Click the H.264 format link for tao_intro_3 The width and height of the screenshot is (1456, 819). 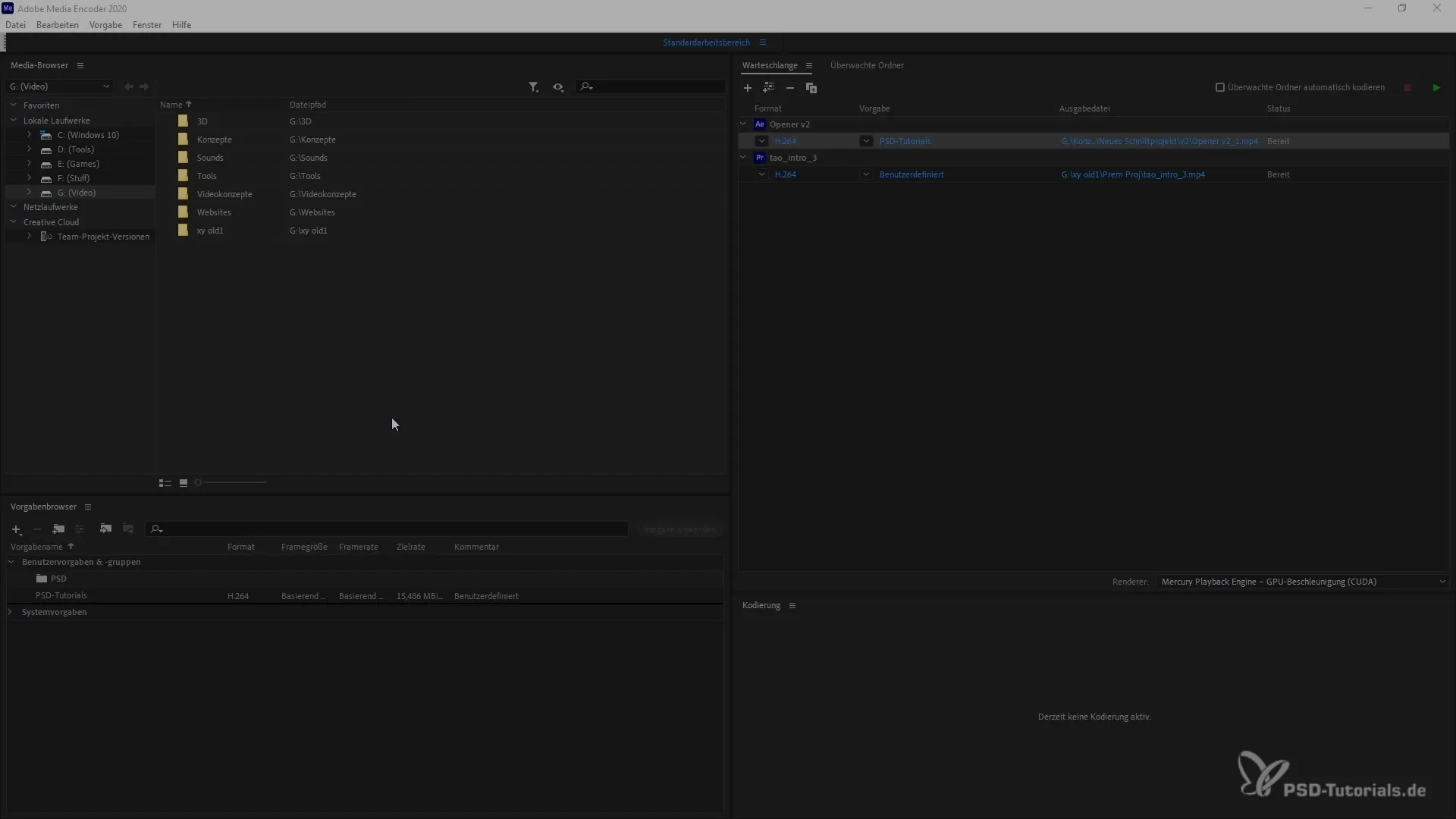coord(786,174)
